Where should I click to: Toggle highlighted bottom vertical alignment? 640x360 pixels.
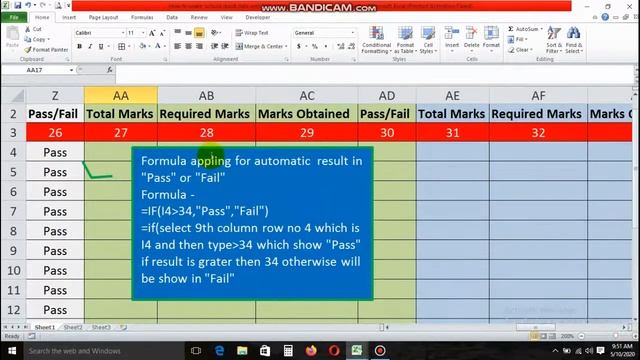[x=199, y=33]
